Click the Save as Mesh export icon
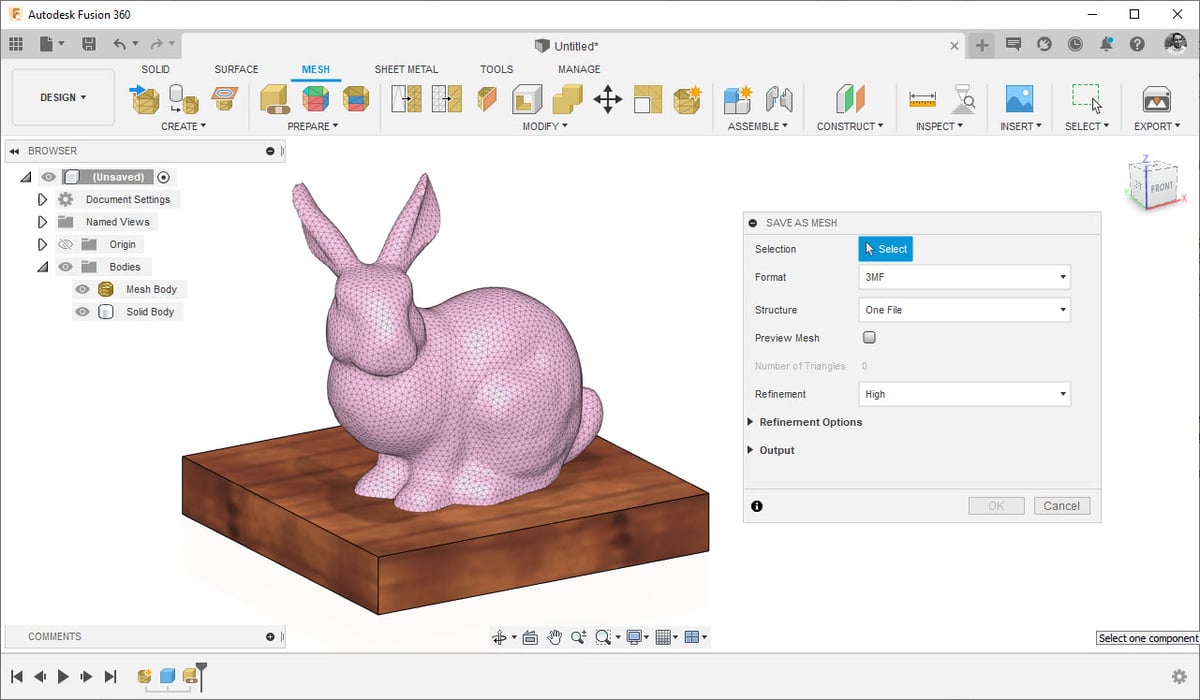Image resolution: width=1200 pixels, height=700 pixels. click(1157, 99)
